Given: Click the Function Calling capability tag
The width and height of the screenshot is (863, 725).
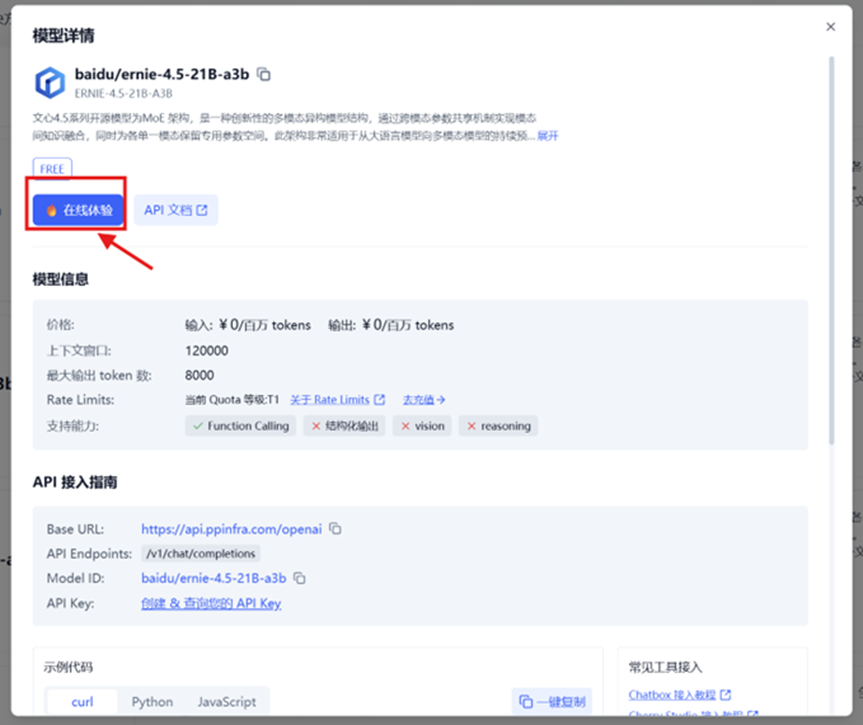Looking at the screenshot, I should click(241, 426).
